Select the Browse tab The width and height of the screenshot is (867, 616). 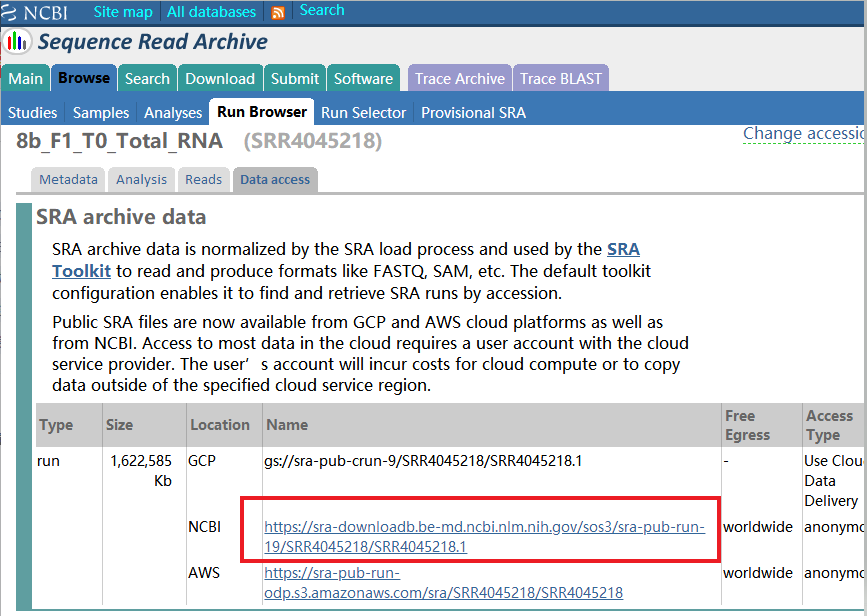[x=84, y=78]
